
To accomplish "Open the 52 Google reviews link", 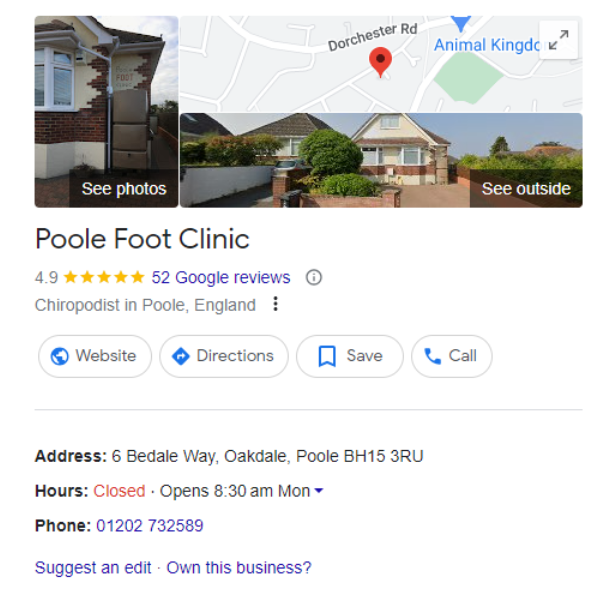I will [221, 277].
